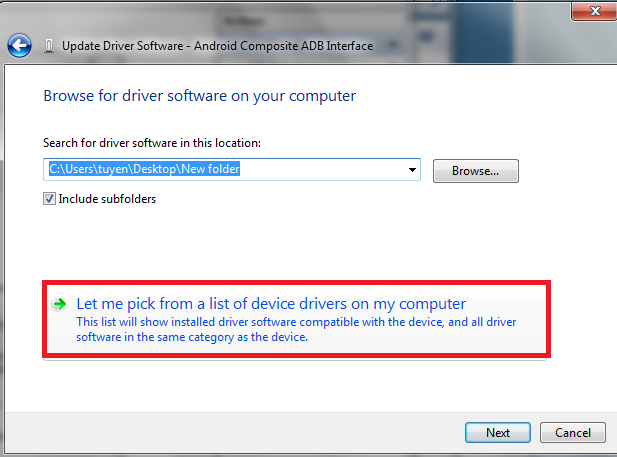Click the "Browse for driver software on your computer" heading
617x457 pixels.
click(x=199, y=96)
